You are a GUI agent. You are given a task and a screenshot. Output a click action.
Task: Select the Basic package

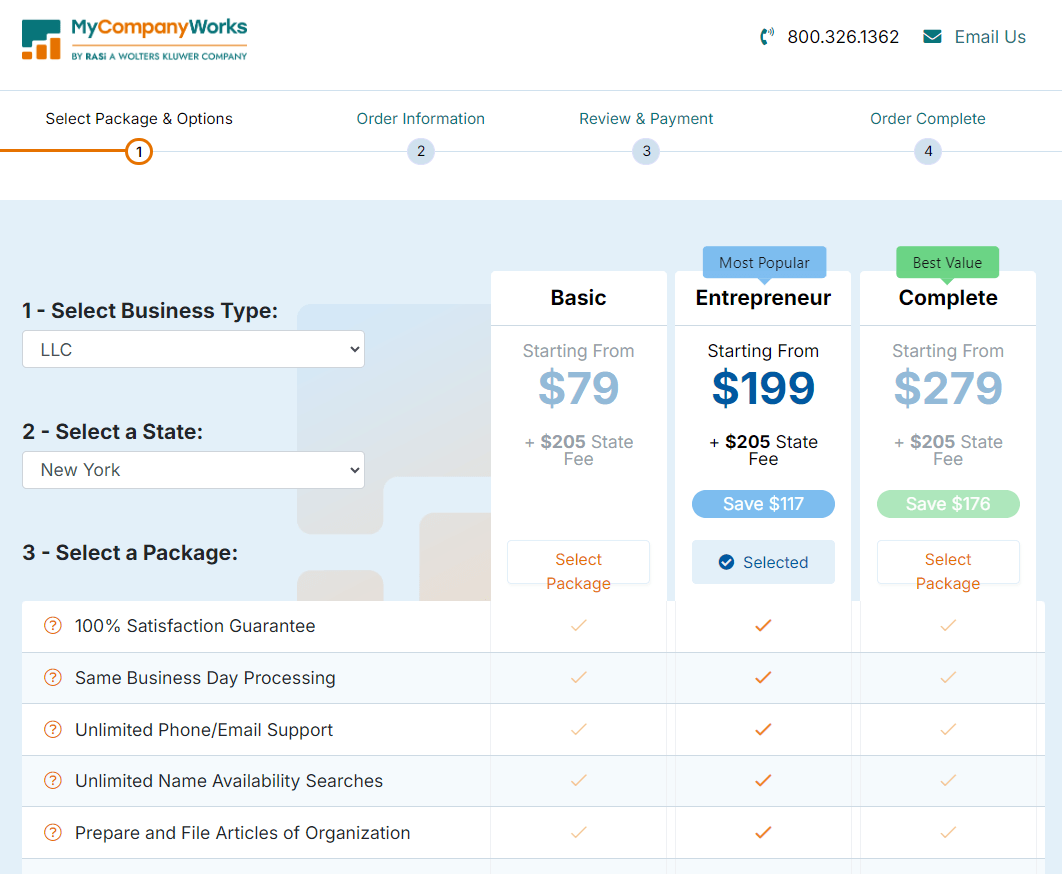578,562
